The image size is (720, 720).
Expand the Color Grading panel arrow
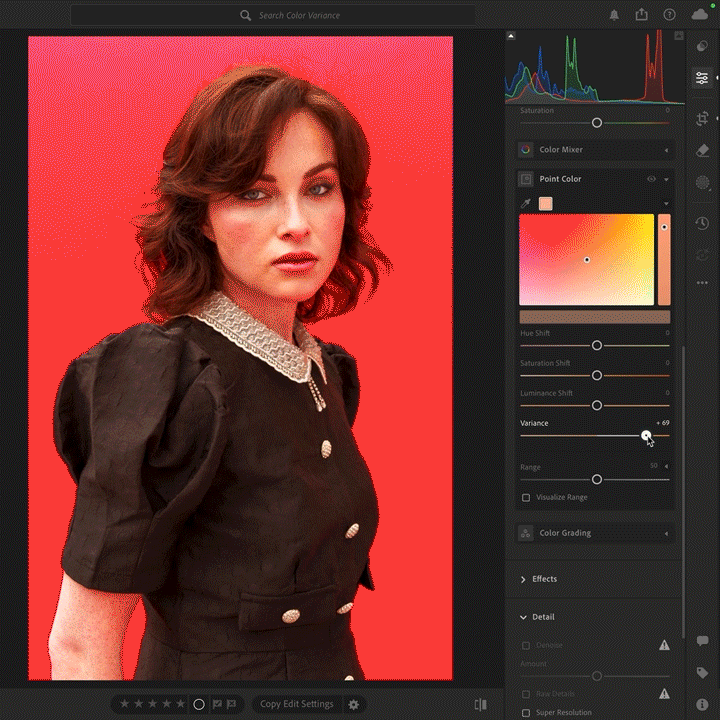666,534
